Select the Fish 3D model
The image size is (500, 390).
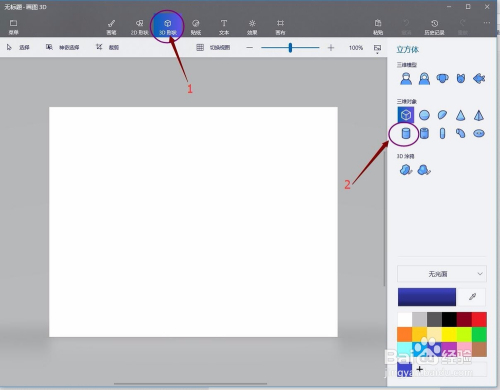coord(479,79)
